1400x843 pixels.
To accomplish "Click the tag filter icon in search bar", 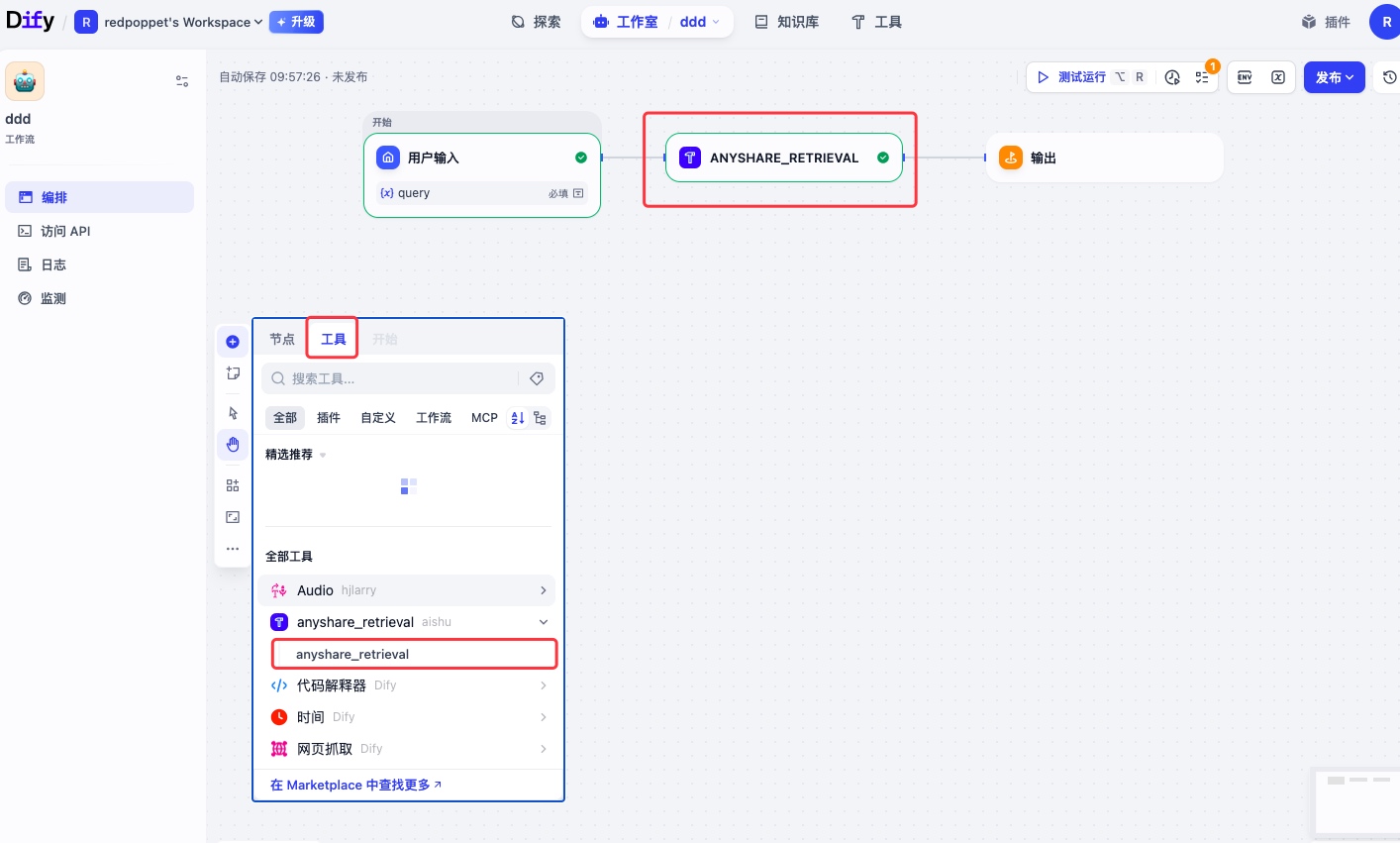I will [x=537, y=378].
